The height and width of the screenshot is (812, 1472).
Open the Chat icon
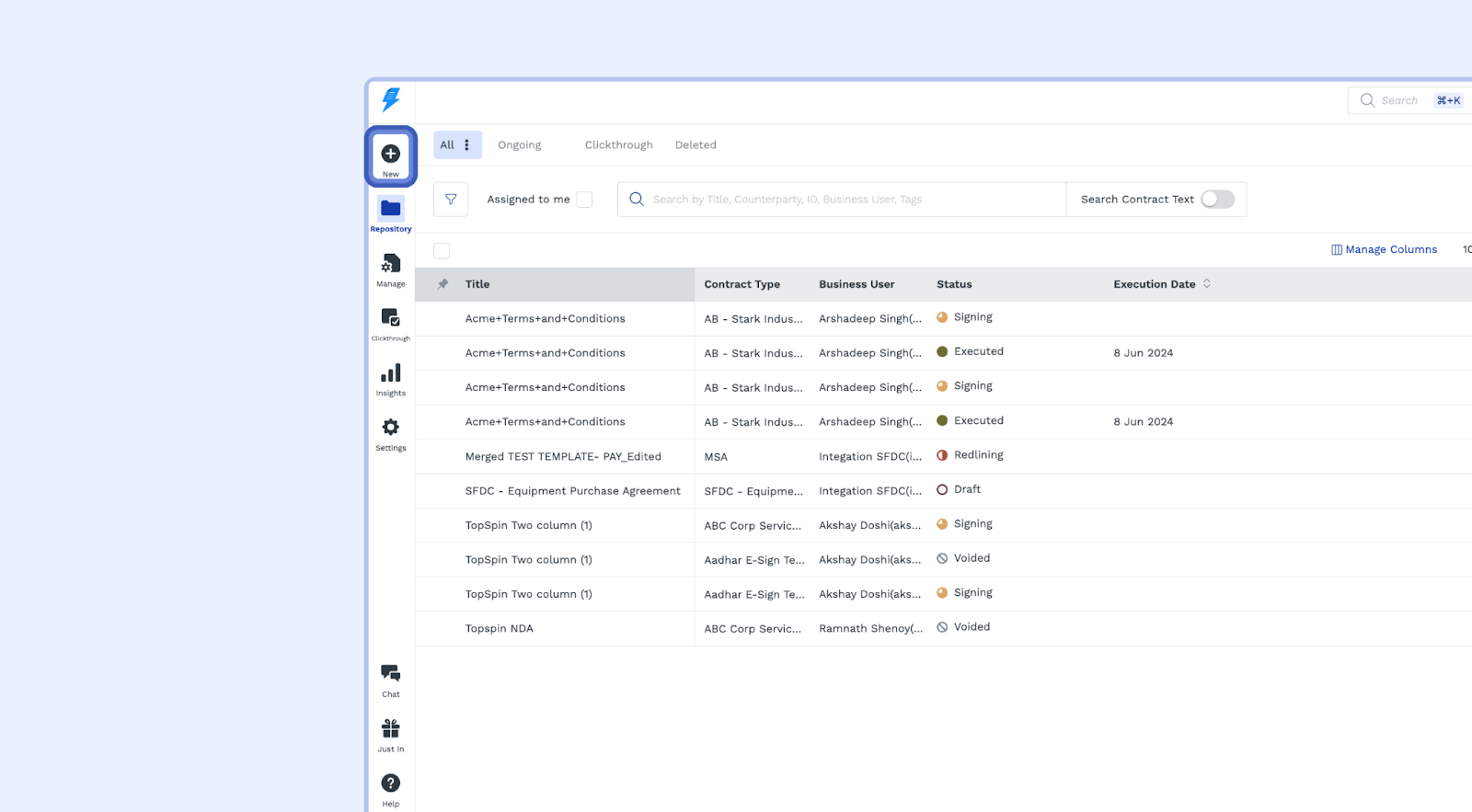[x=390, y=674]
